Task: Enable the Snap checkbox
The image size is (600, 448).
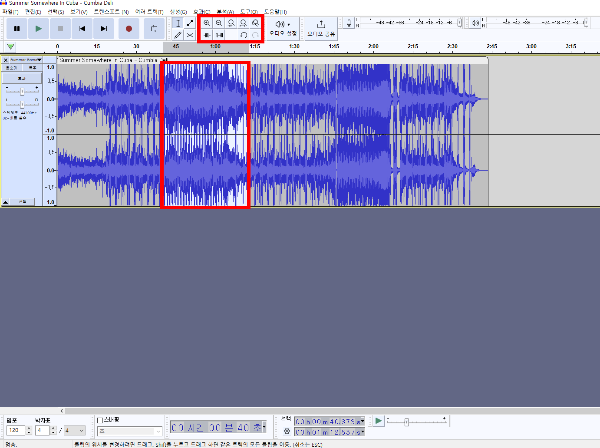Action: [99, 420]
